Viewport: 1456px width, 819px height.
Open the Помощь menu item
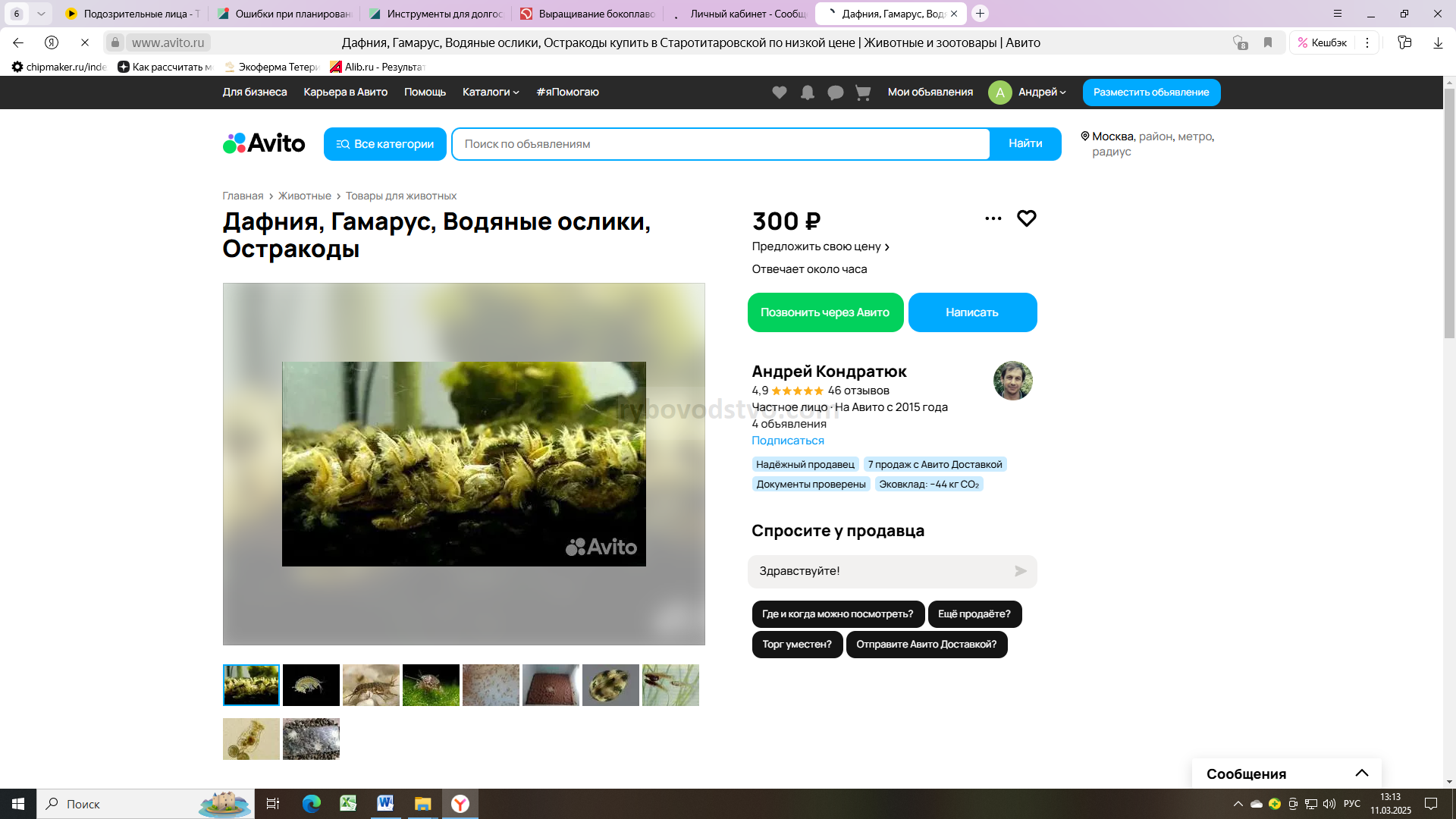[425, 93]
